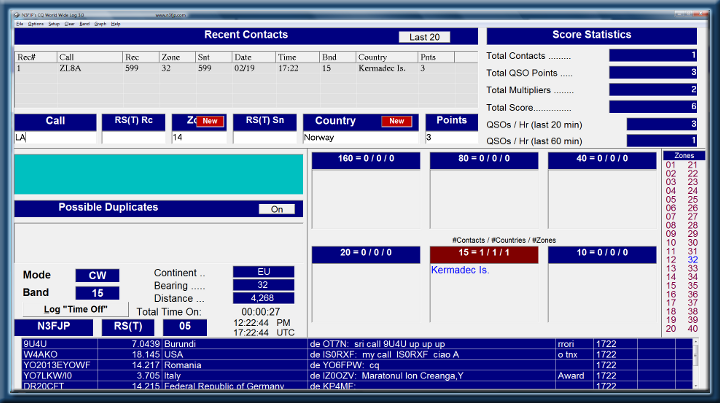Open the Options menu
Screen dimensions: 720x403
click(x=36, y=22)
